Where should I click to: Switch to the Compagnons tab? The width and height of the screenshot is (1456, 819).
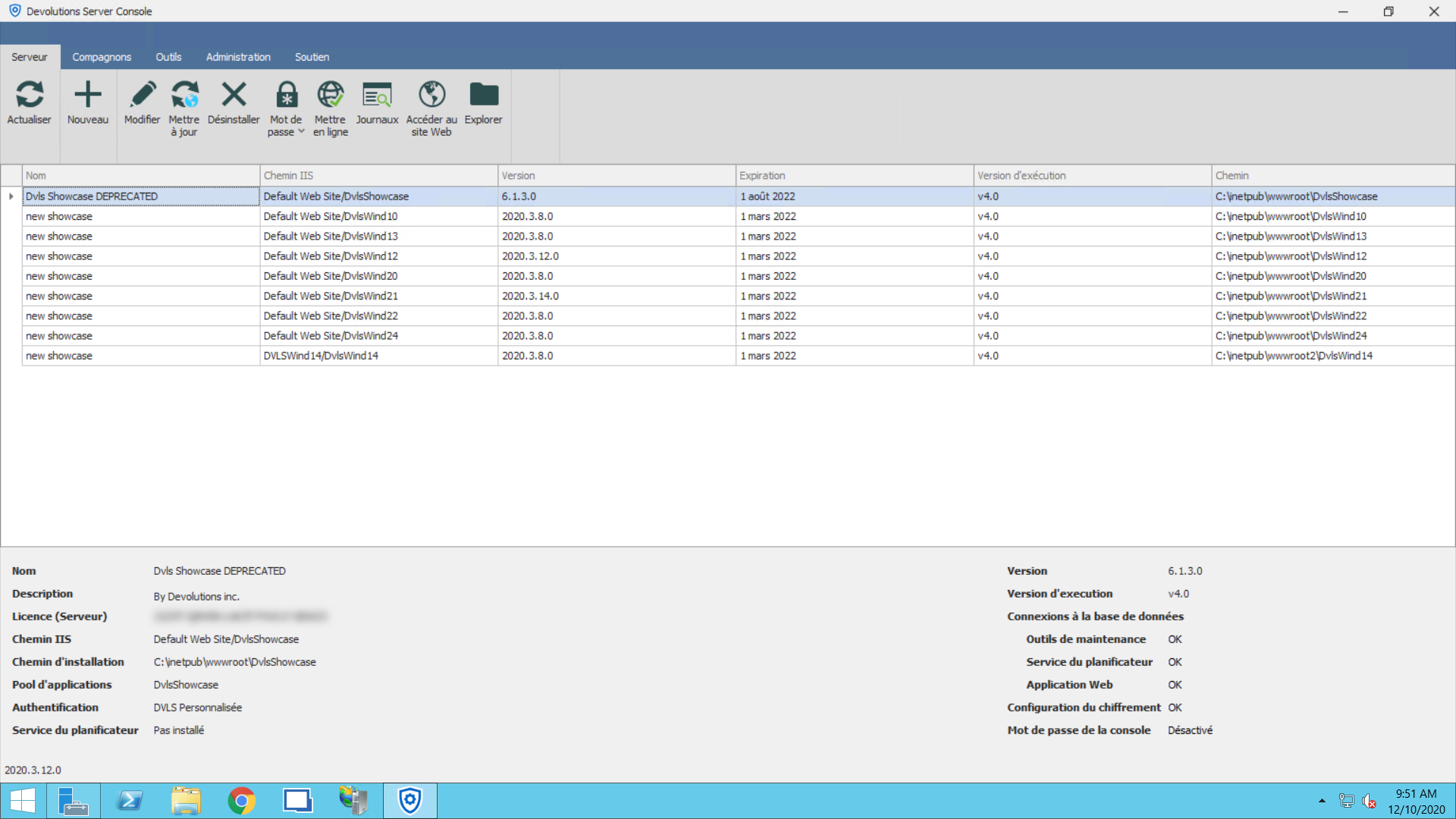(102, 57)
